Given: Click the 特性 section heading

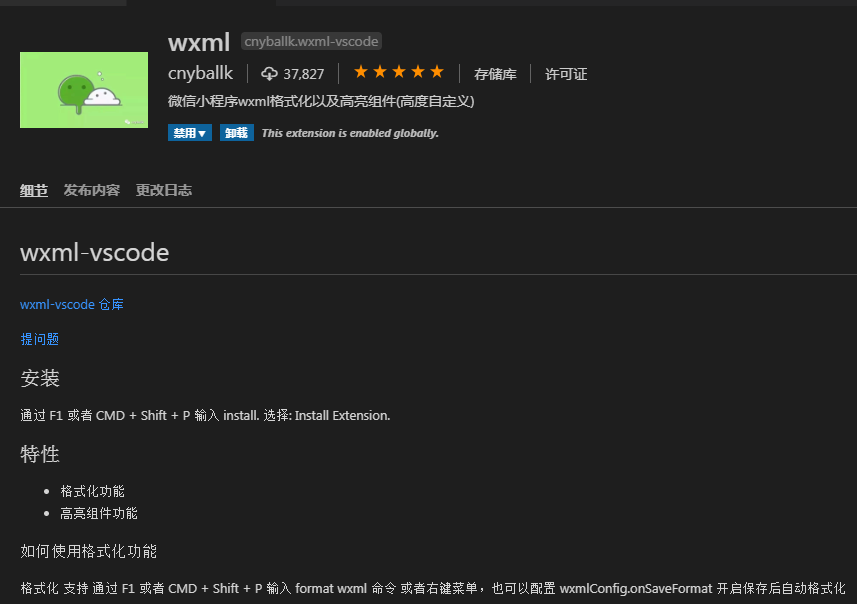Looking at the screenshot, I should point(40,454).
